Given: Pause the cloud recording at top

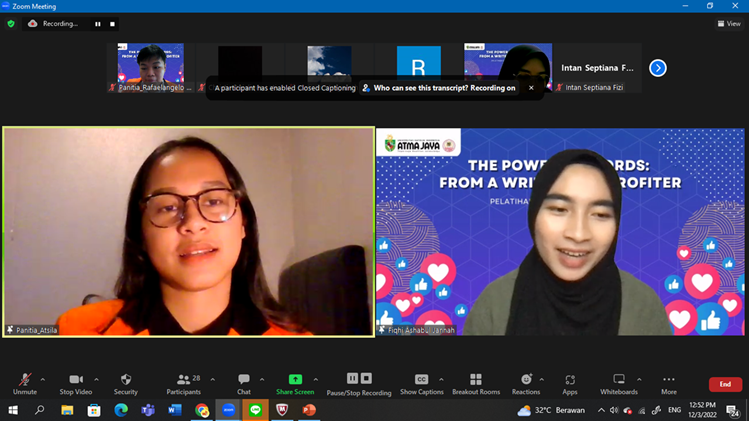Looking at the screenshot, I should tap(98, 24).
